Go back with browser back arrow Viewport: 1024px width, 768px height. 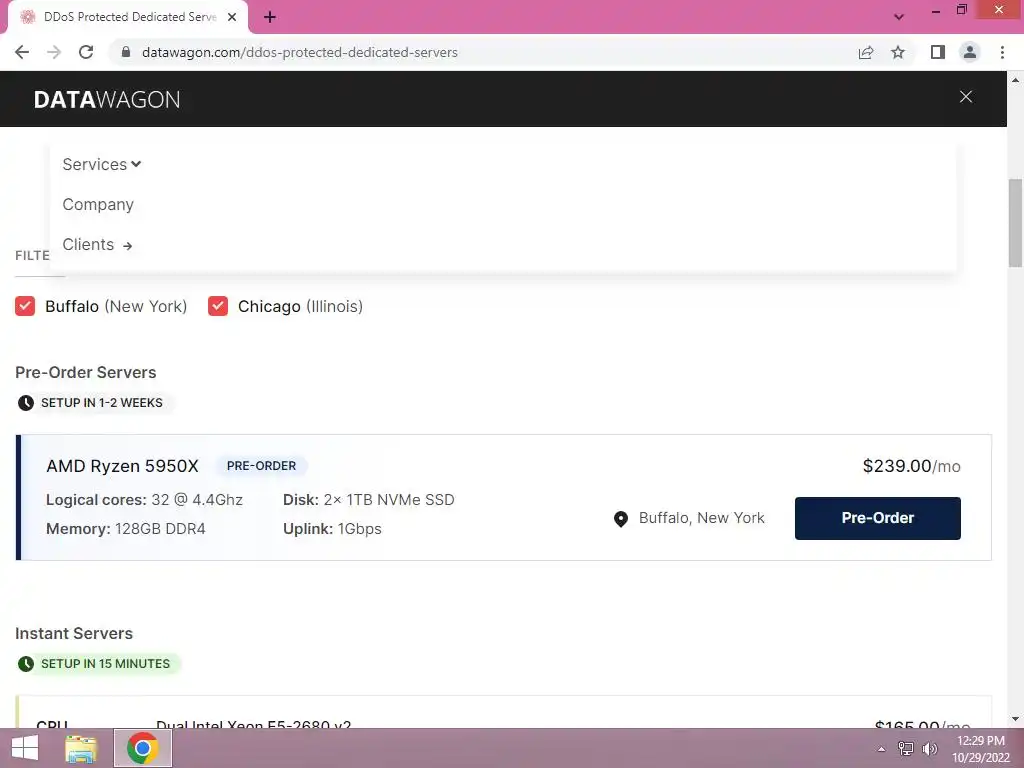pos(22,52)
